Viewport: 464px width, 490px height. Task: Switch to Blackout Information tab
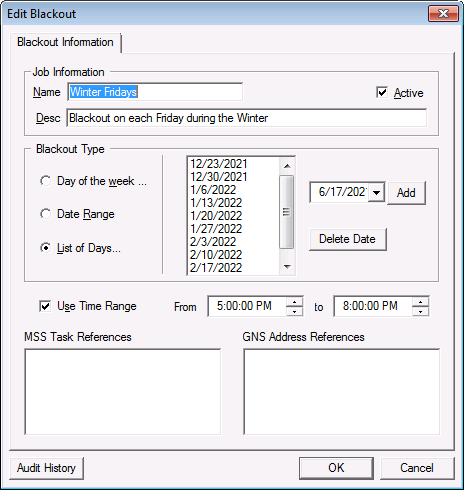(65, 42)
